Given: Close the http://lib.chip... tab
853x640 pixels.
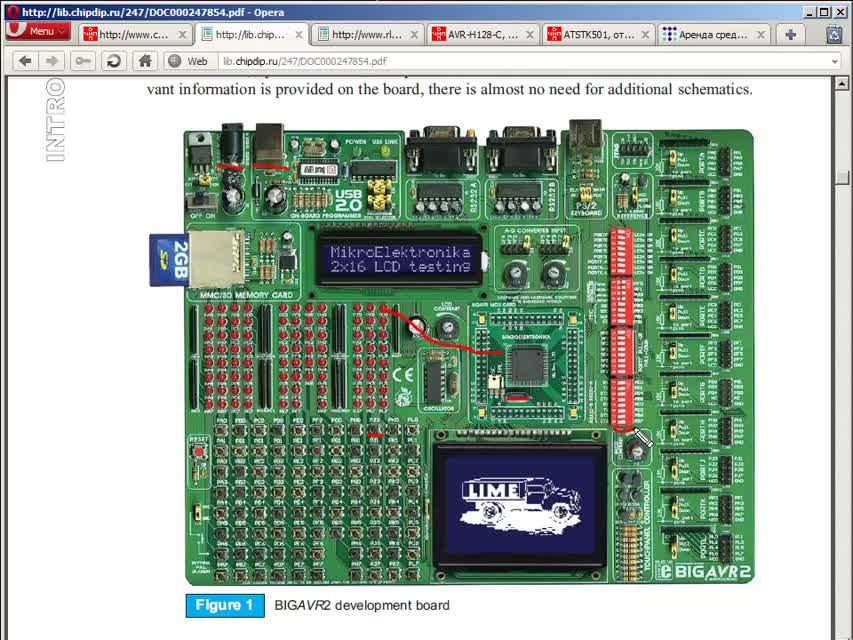Looking at the screenshot, I should coord(299,34).
